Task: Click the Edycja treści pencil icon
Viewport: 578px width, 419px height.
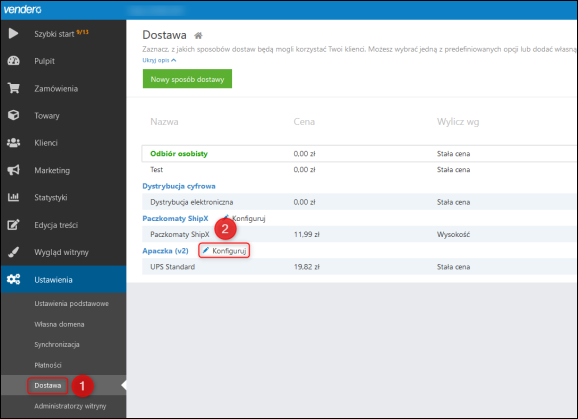Action: point(14,224)
